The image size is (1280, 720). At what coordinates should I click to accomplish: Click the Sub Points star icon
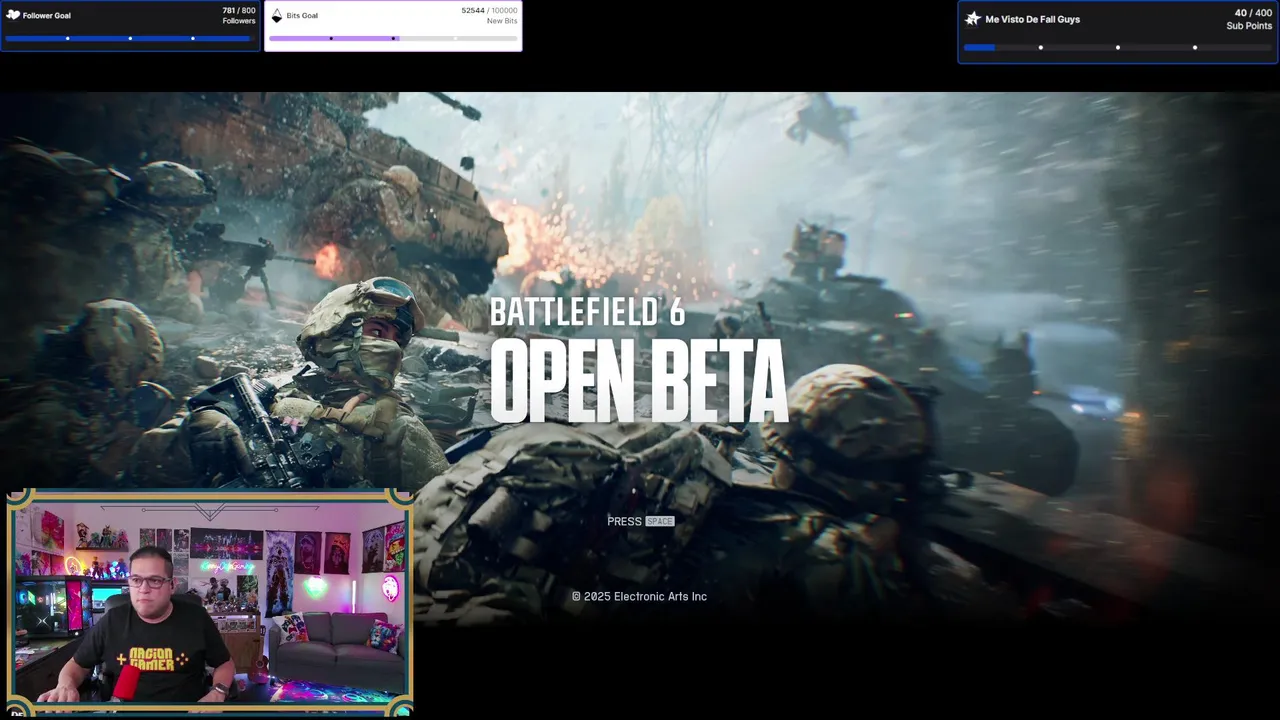click(x=972, y=18)
